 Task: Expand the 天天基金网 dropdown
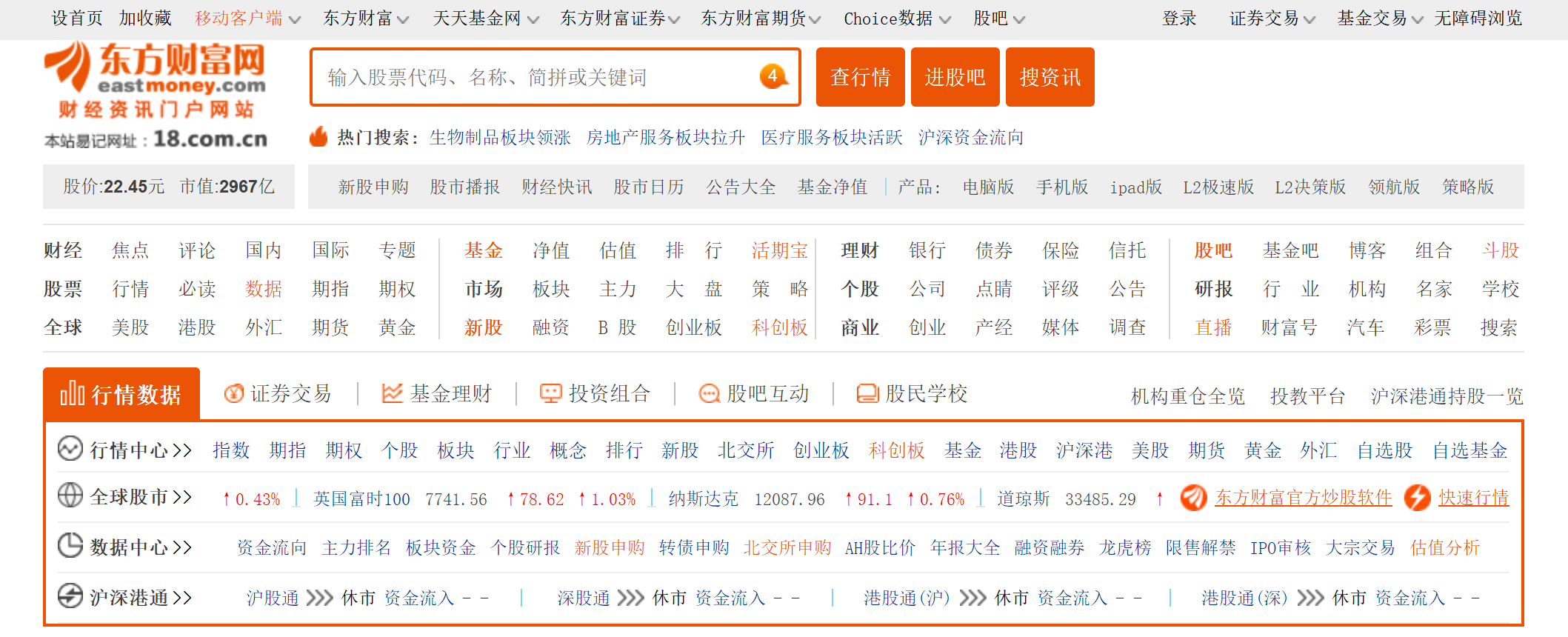coord(533,20)
